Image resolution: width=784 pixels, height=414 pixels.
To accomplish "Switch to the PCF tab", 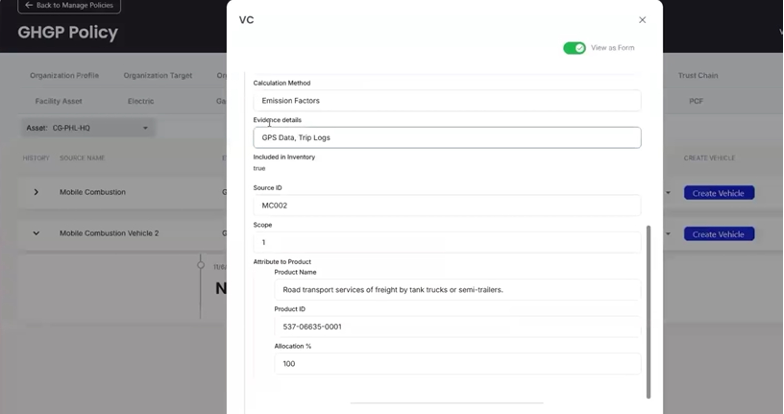I will point(696,101).
